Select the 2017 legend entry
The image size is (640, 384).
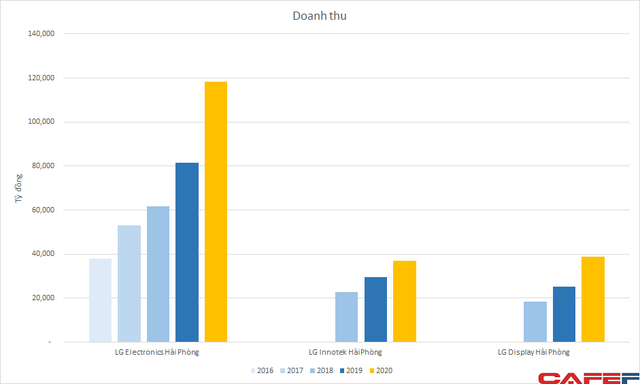coord(291,371)
